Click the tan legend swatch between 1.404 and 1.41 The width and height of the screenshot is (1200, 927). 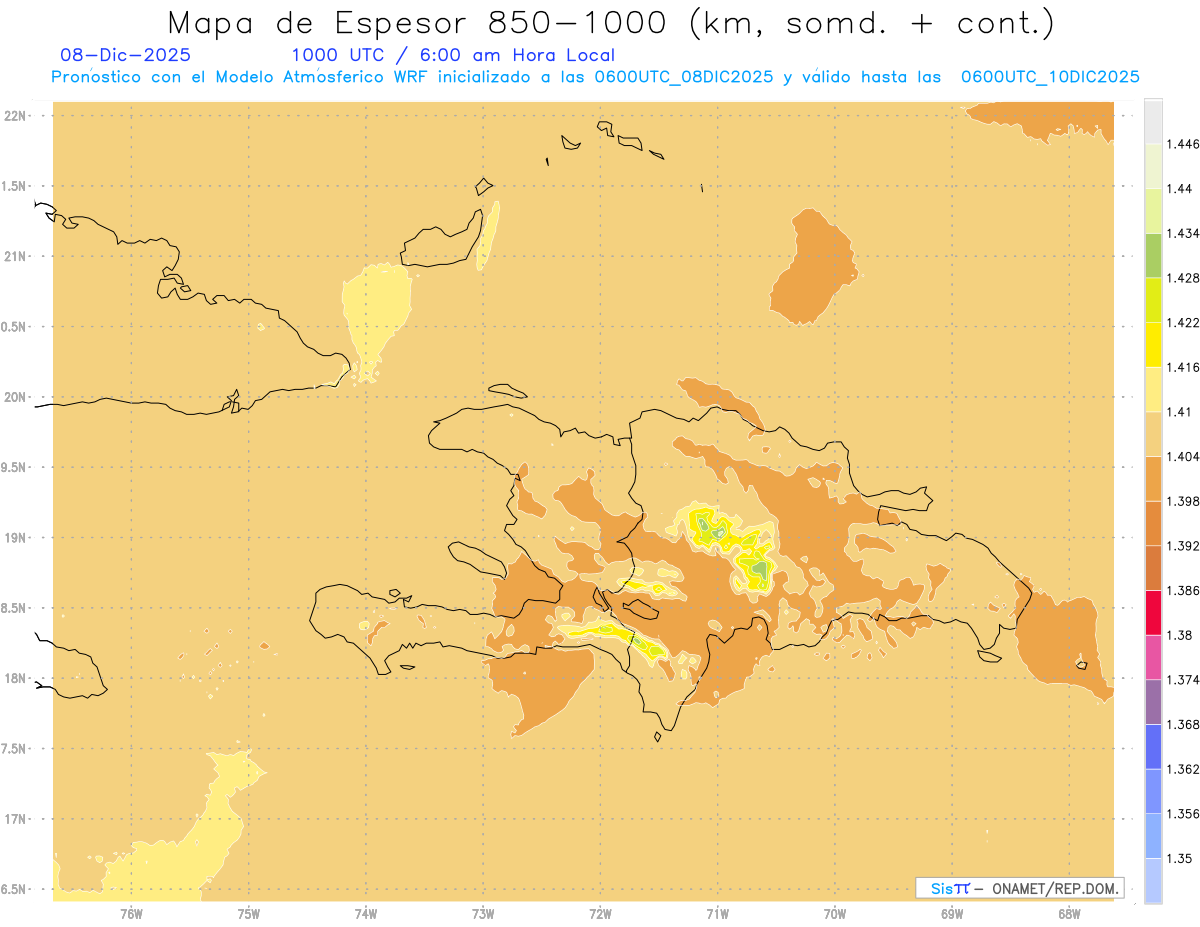point(1153,433)
